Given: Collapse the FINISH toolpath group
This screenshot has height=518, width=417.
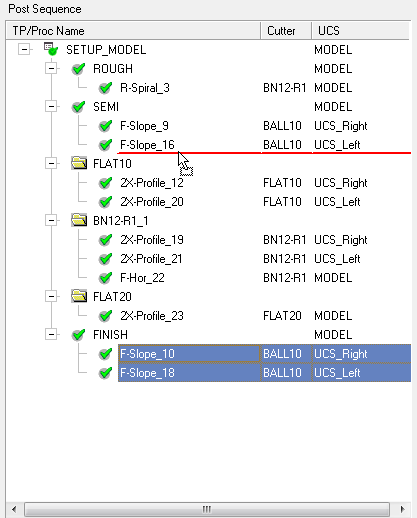Looking at the screenshot, I should point(51,335).
